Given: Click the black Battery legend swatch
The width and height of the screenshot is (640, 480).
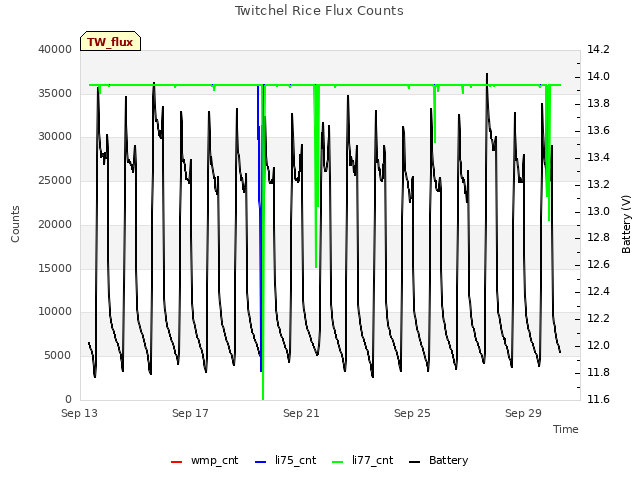Looking at the screenshot, I should (x=414, y=462).
